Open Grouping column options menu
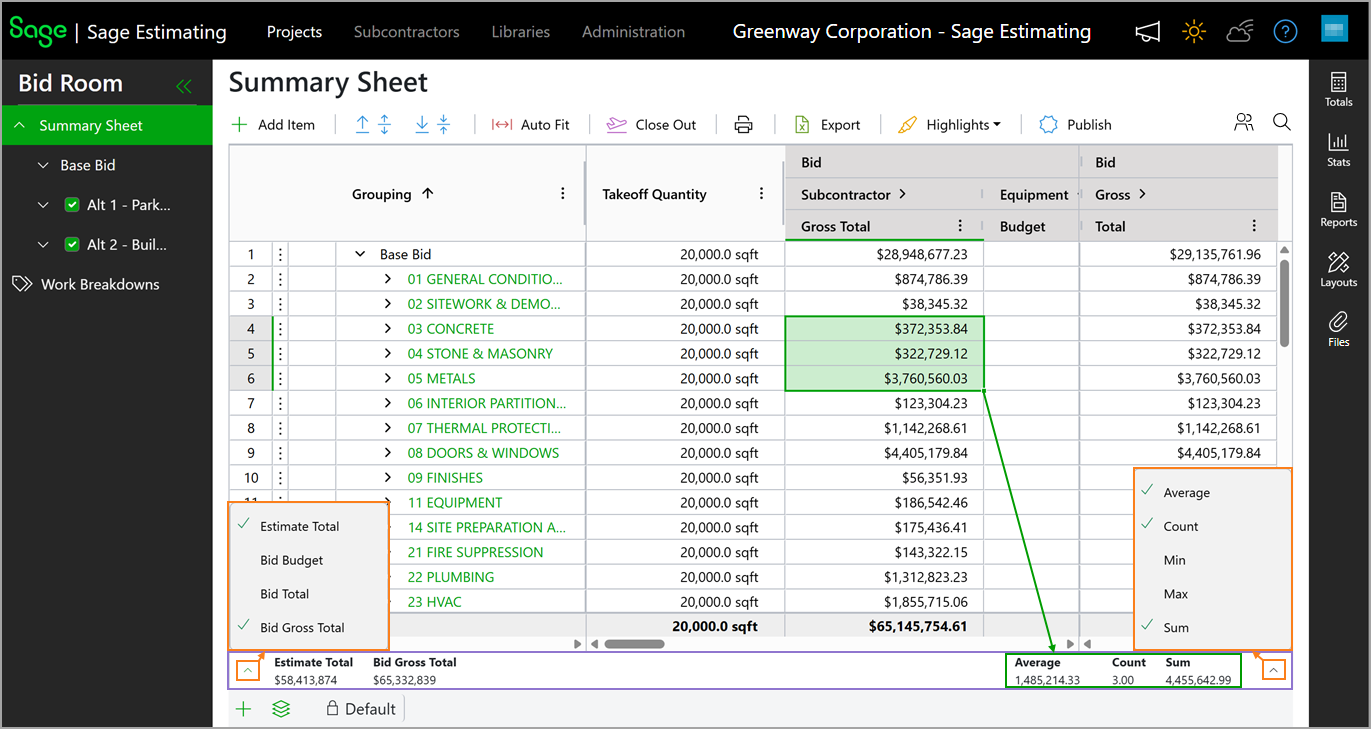The image size is (1371, 729). (x=563, y=194)
